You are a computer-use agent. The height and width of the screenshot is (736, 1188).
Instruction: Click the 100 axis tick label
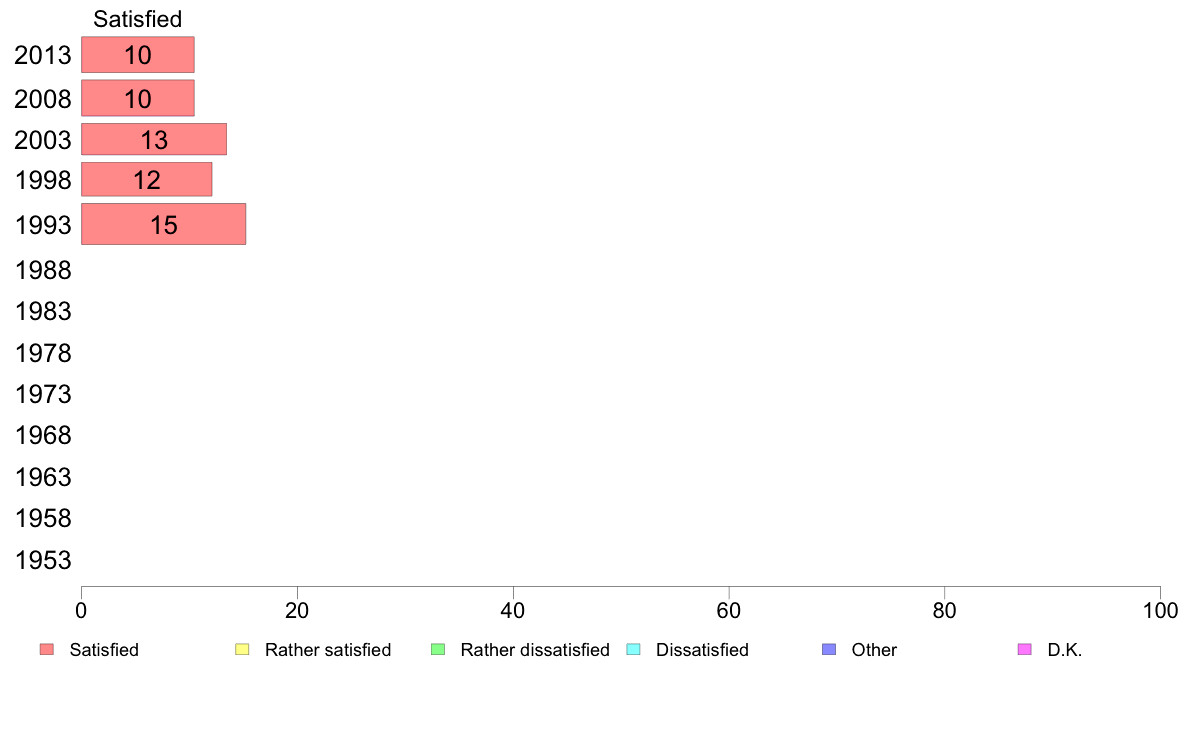pyautogui.click(x=1160, y=611)
